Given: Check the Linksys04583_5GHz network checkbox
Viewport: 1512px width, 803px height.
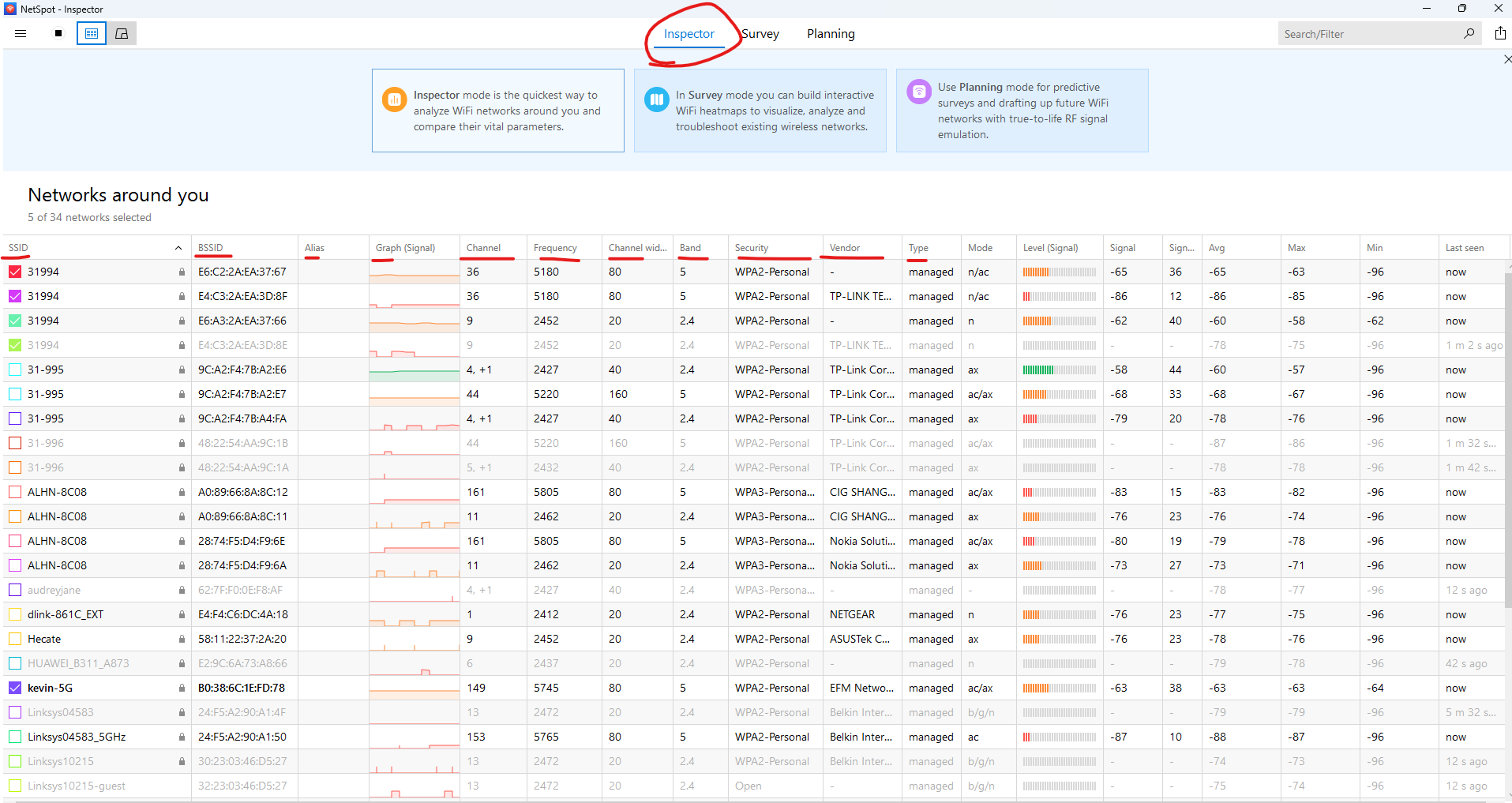Looking at the screenshot, I should (15, 737).
